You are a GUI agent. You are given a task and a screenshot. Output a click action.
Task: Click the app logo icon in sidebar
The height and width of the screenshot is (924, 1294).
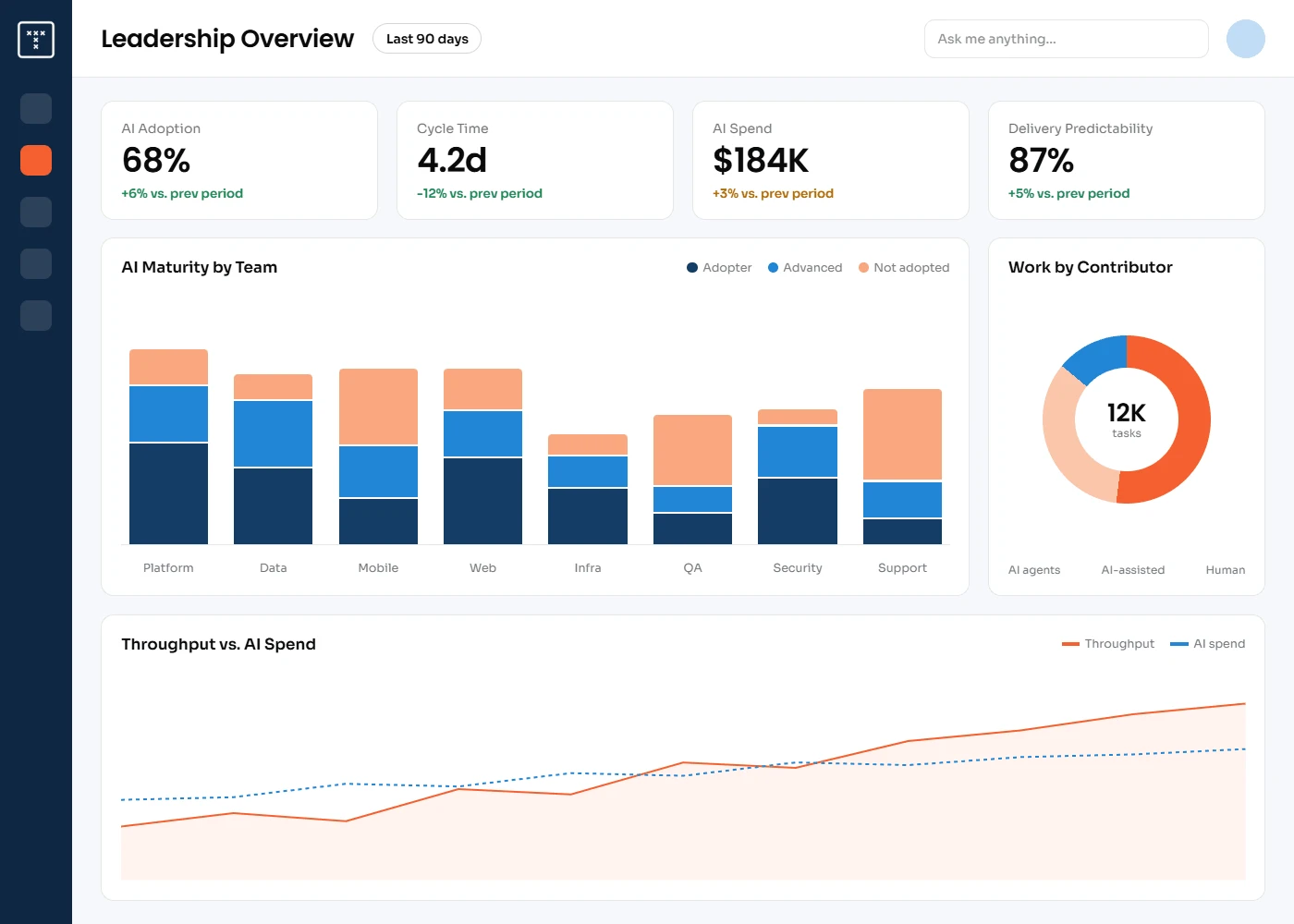36,40
